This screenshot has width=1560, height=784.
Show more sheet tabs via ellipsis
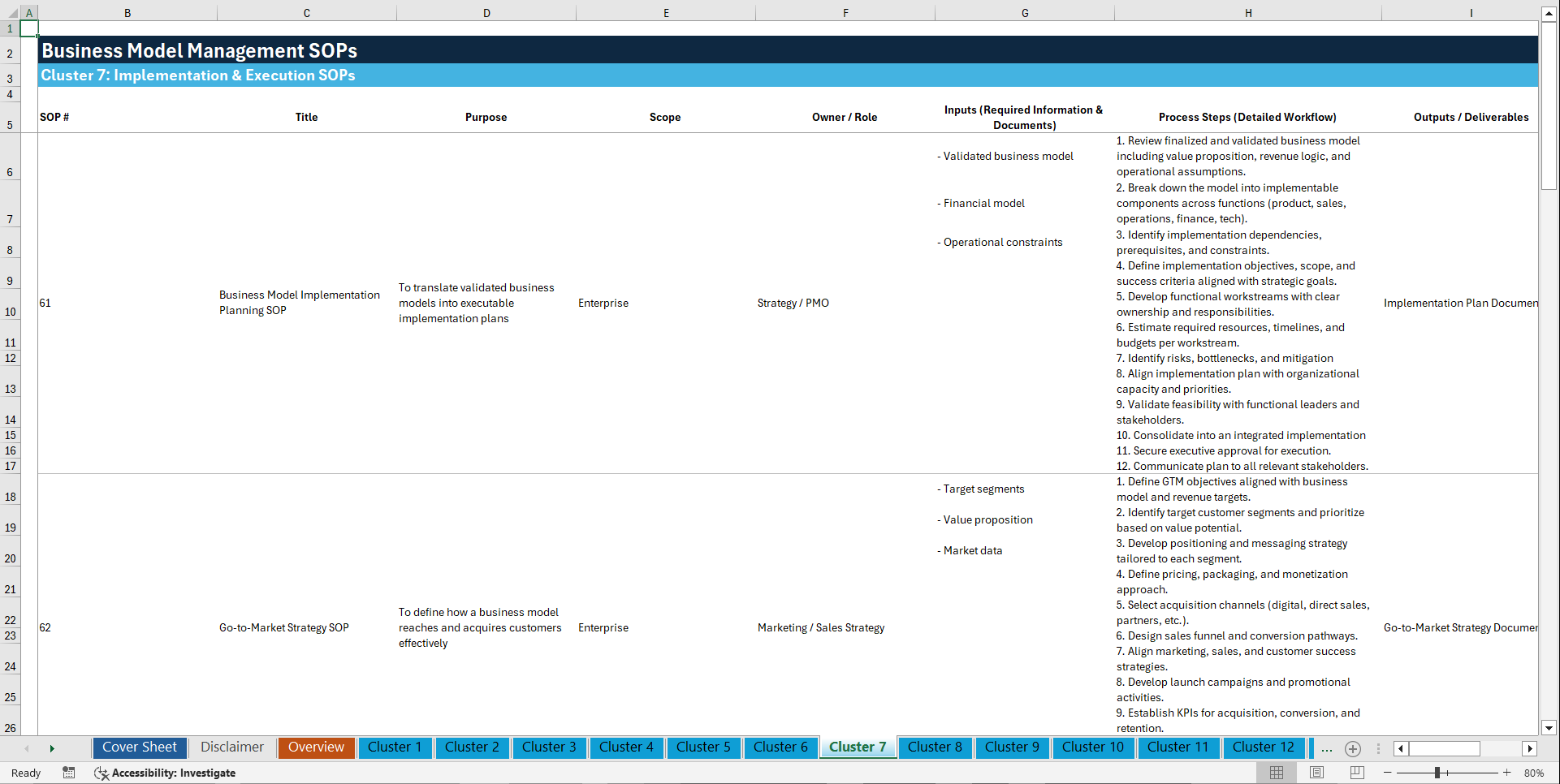[x=1326, y=748]
